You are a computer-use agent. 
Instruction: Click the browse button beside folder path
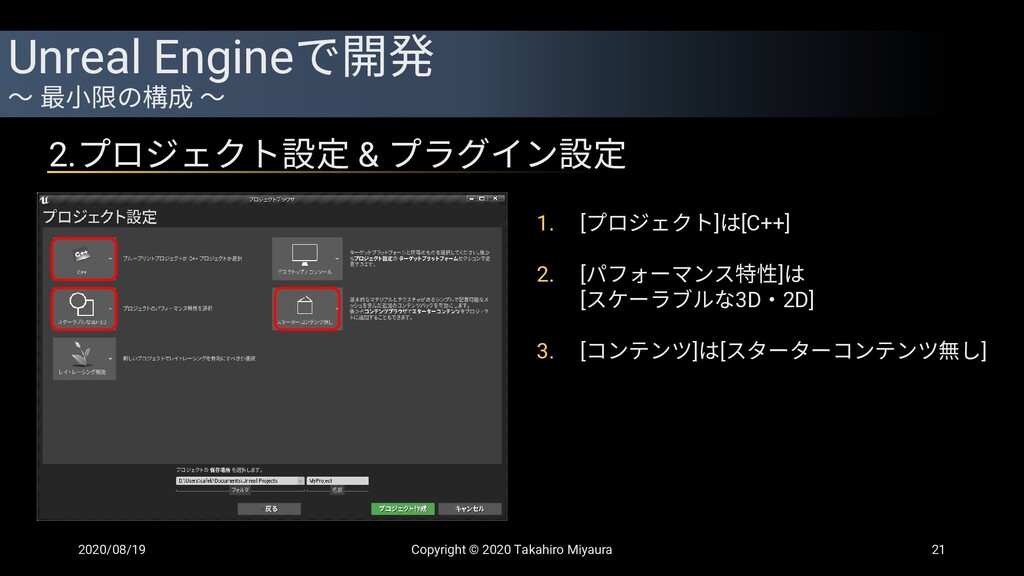coord(300,481)
